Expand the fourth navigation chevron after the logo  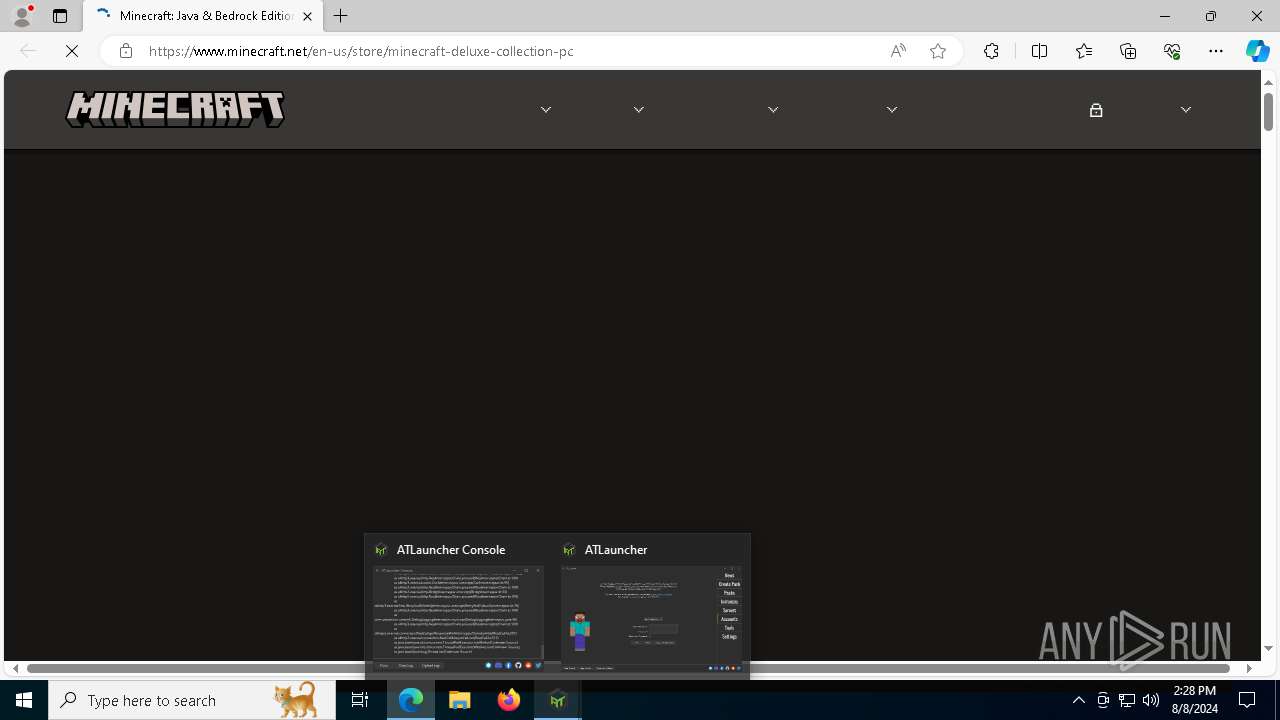(x=892, y=109)
